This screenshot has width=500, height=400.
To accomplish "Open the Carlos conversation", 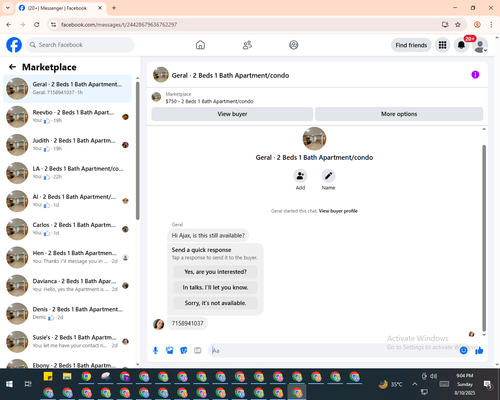I will point(67,229).
